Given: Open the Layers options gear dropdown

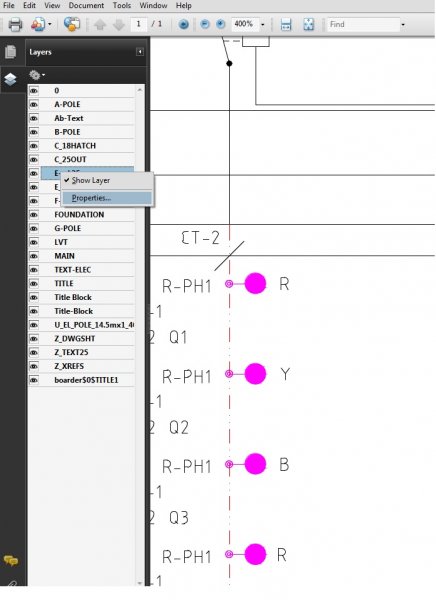Looking at the screenshot, I should [37, 75].
